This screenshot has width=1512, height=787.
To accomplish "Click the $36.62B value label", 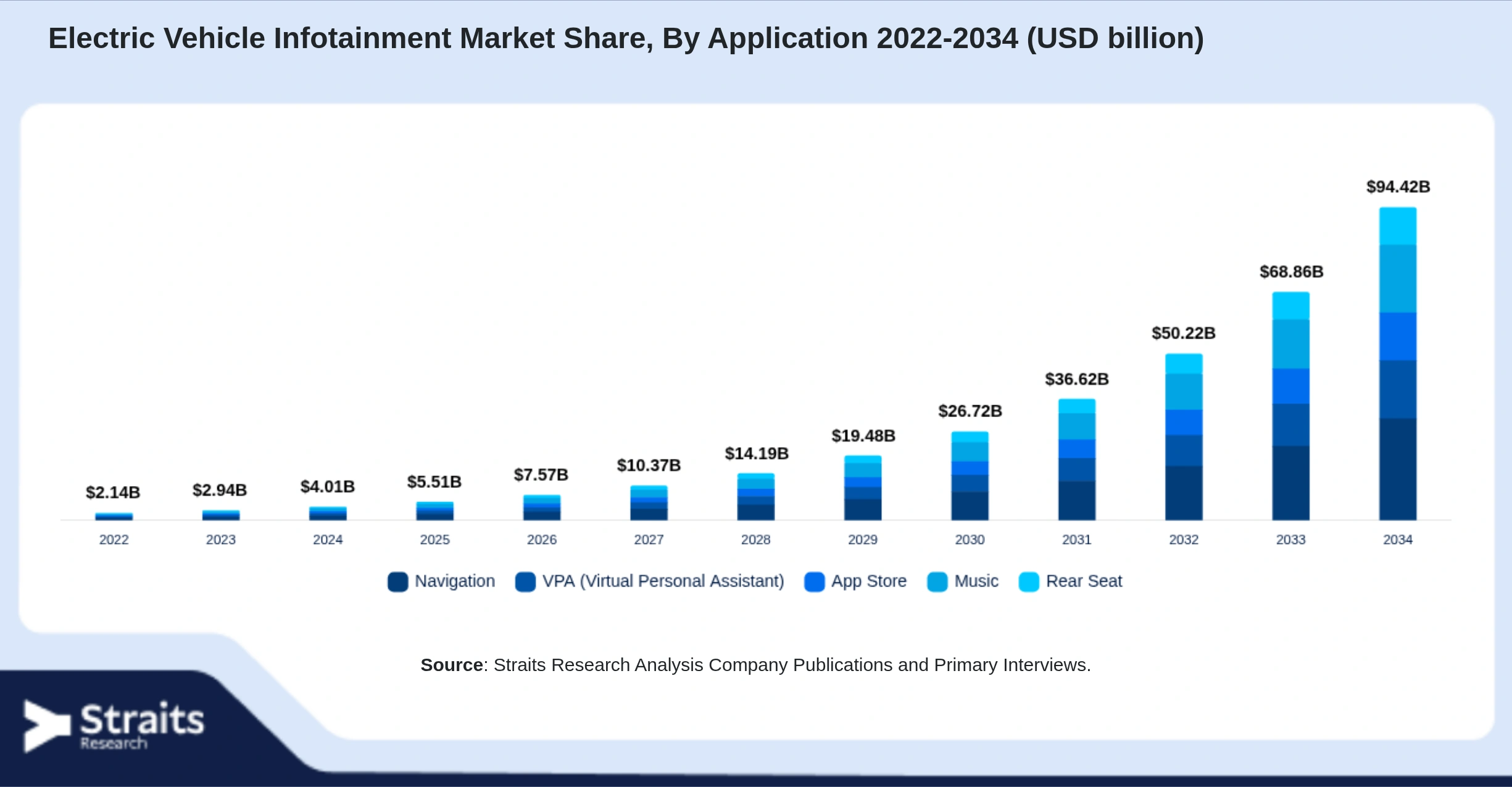I will [x=1077, y=379].
